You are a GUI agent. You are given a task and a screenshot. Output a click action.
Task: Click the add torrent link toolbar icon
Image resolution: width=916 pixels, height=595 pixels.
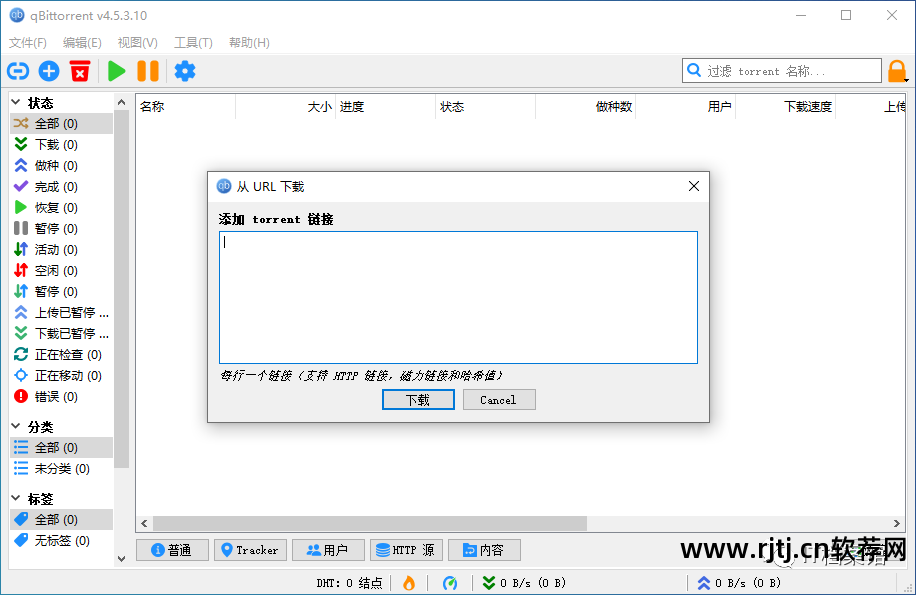point(18,71)
